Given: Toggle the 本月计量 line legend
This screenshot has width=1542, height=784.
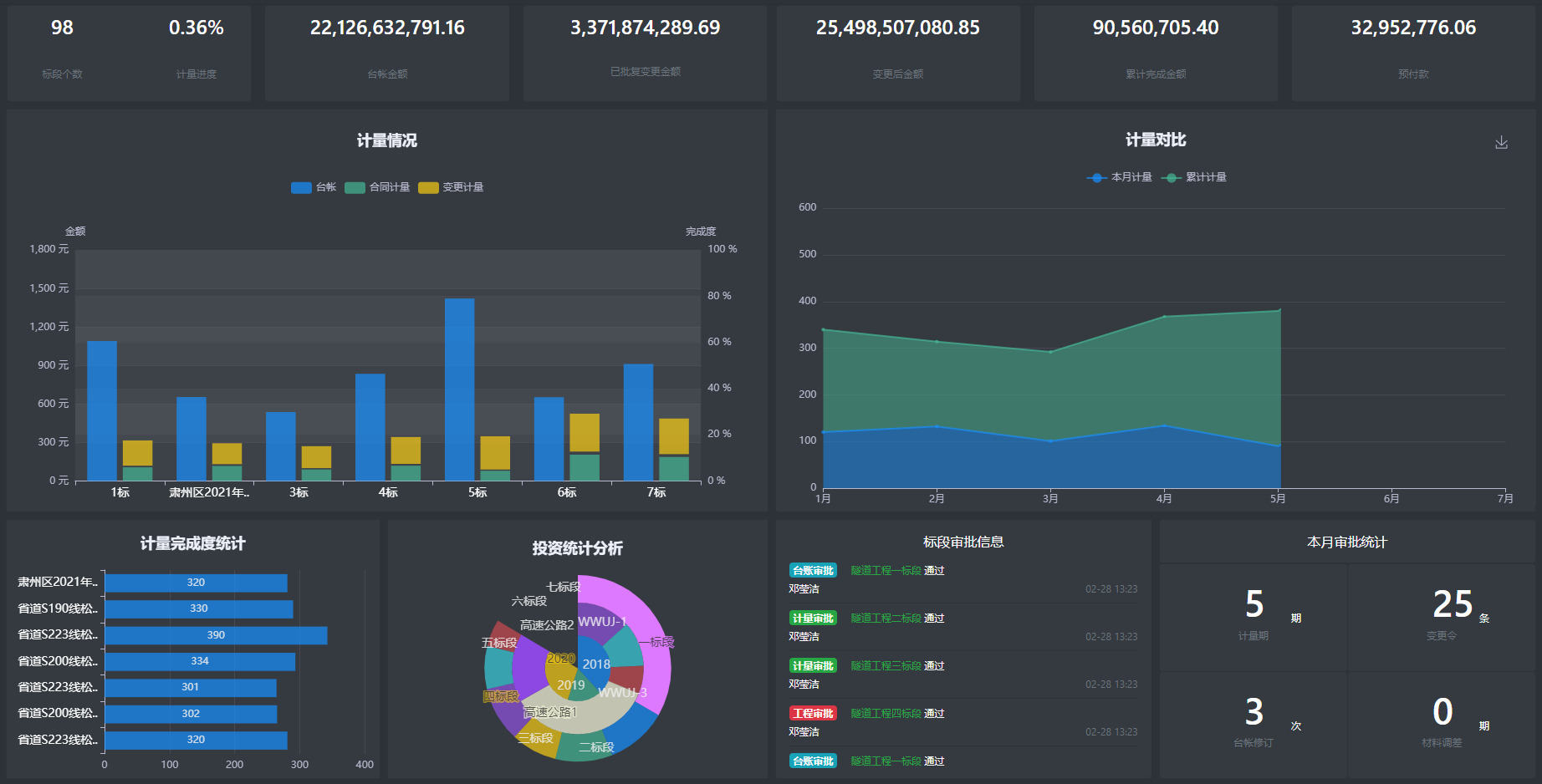Looking at the screenshot, I should (x=1119, y=177).
